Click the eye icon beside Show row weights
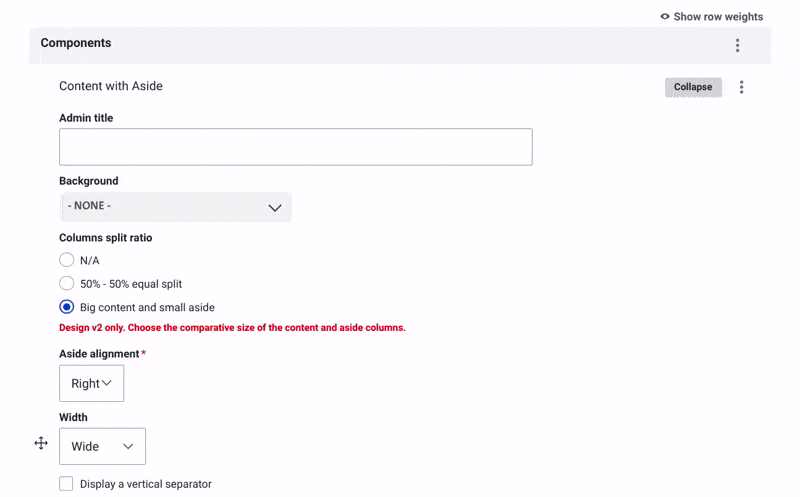 pyautogui.click(x=665, y=17)
